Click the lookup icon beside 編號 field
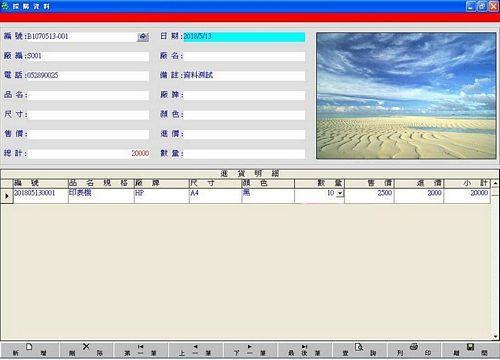The image size is (500, 360). click(143, 37)
